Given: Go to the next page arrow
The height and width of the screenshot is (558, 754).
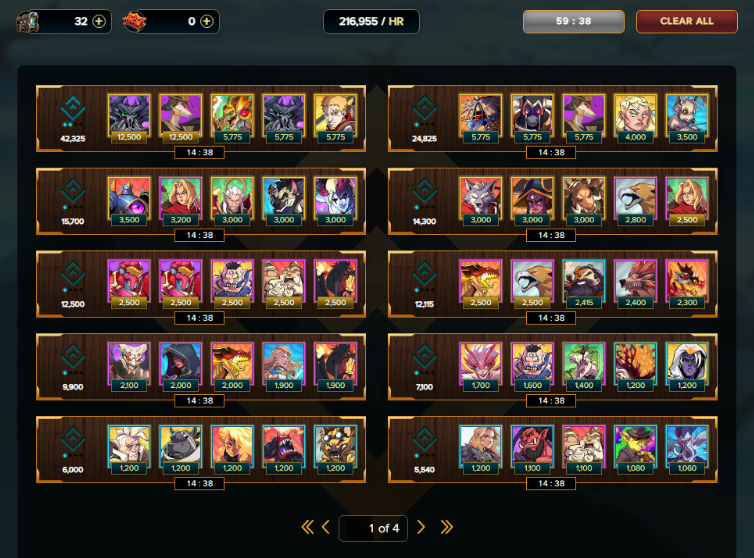Looking at the screenshot, I should coord(421,528).
